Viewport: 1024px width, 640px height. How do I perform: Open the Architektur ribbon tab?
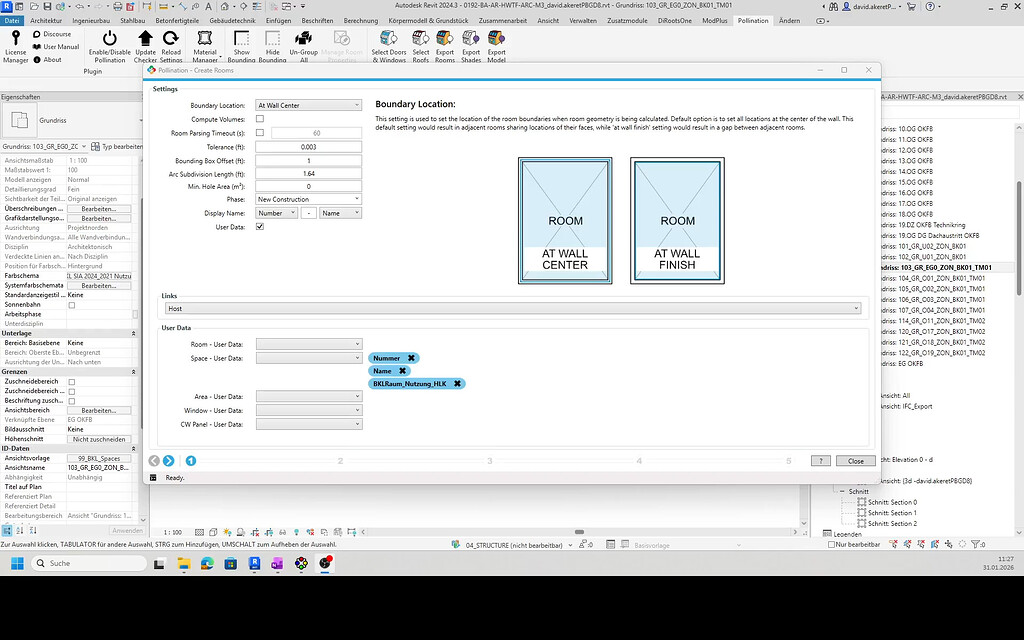click(46, 20)
